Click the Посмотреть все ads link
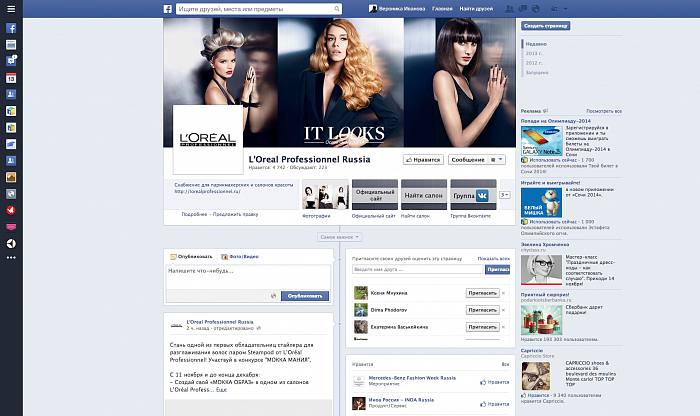The width and height of the screenshot is (700, 416). pos(604,111)
